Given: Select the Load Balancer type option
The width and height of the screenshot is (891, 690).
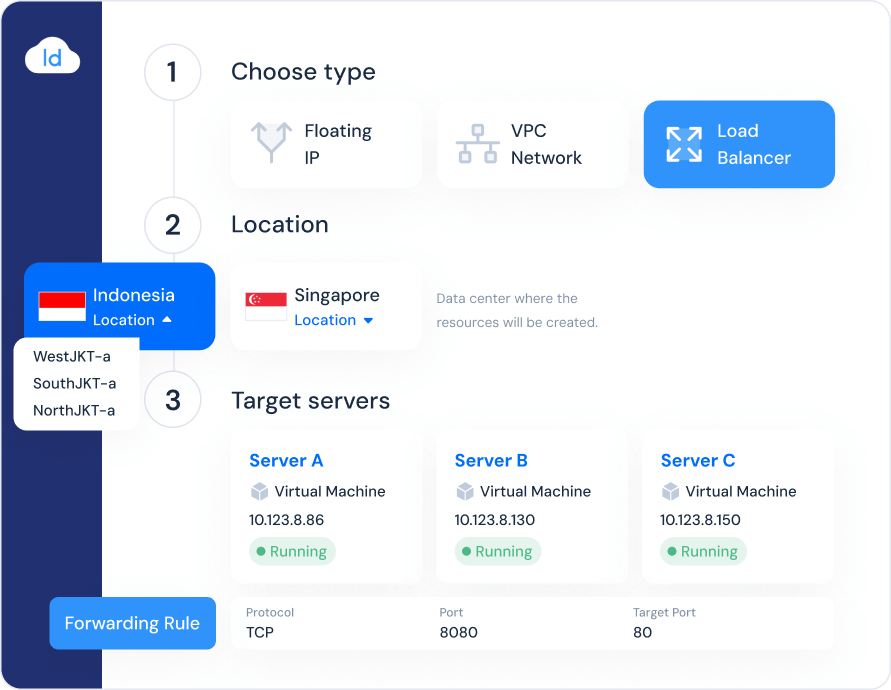Looking at the screenshot, I should pyautogui.click(x=739, y=144).
